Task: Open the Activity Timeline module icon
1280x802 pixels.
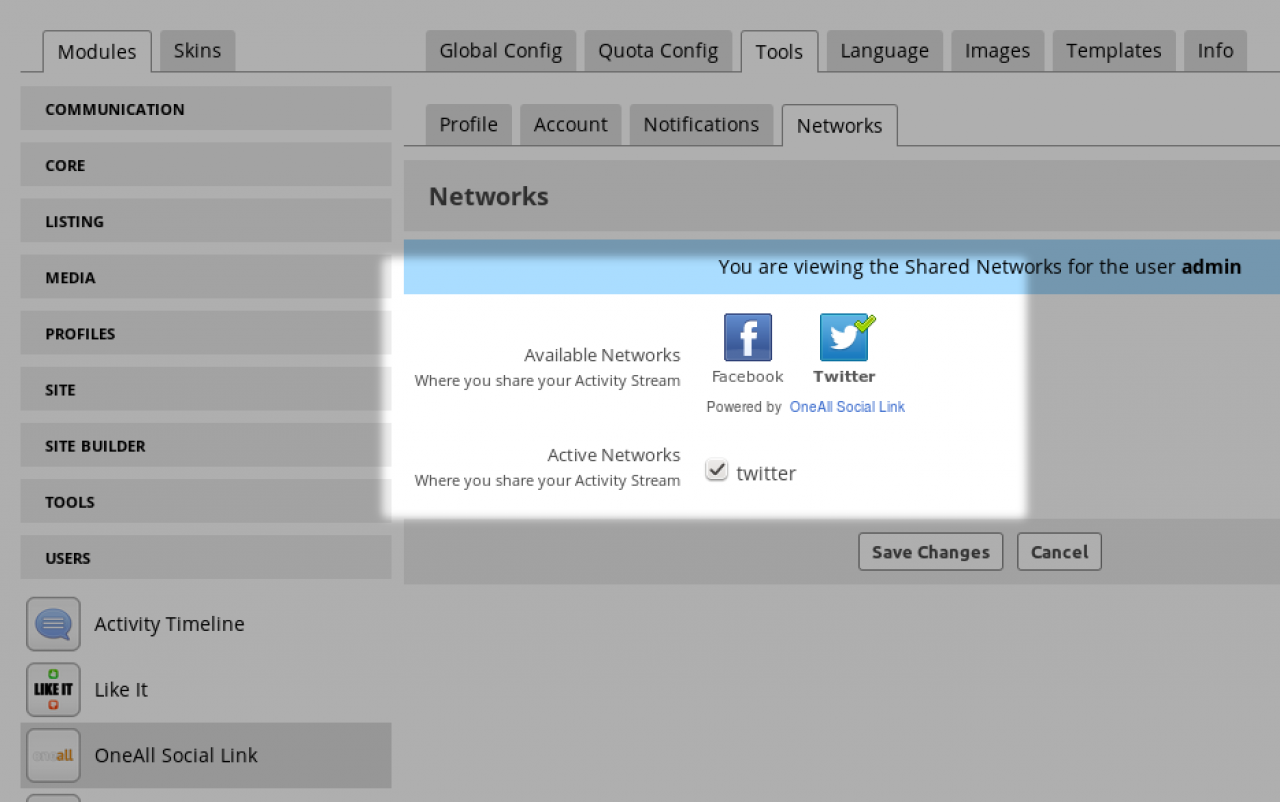Action: (53, 624)
